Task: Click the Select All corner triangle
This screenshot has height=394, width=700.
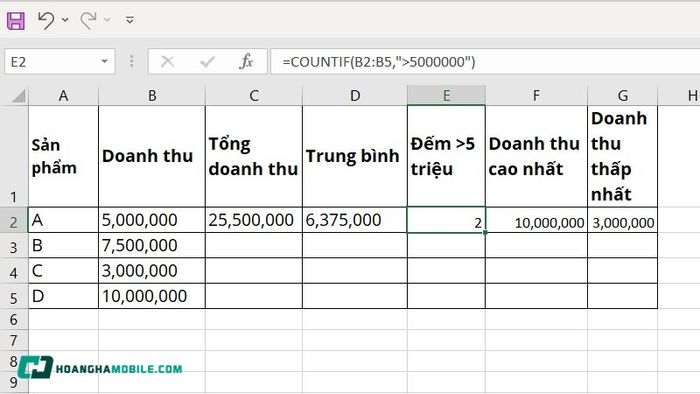Action: pos(18,95)
